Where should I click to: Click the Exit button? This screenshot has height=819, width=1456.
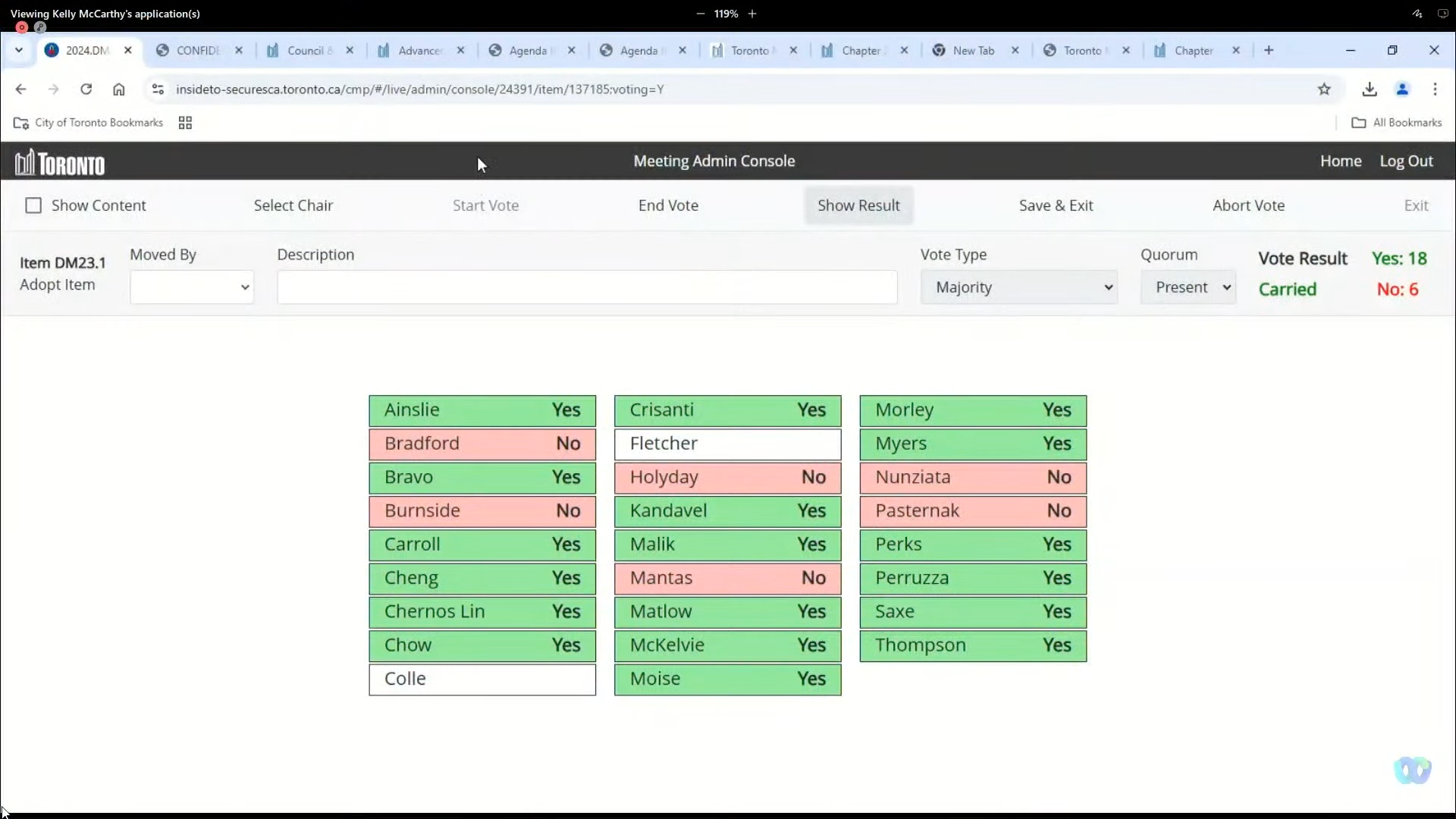(x=1416, y=206)
